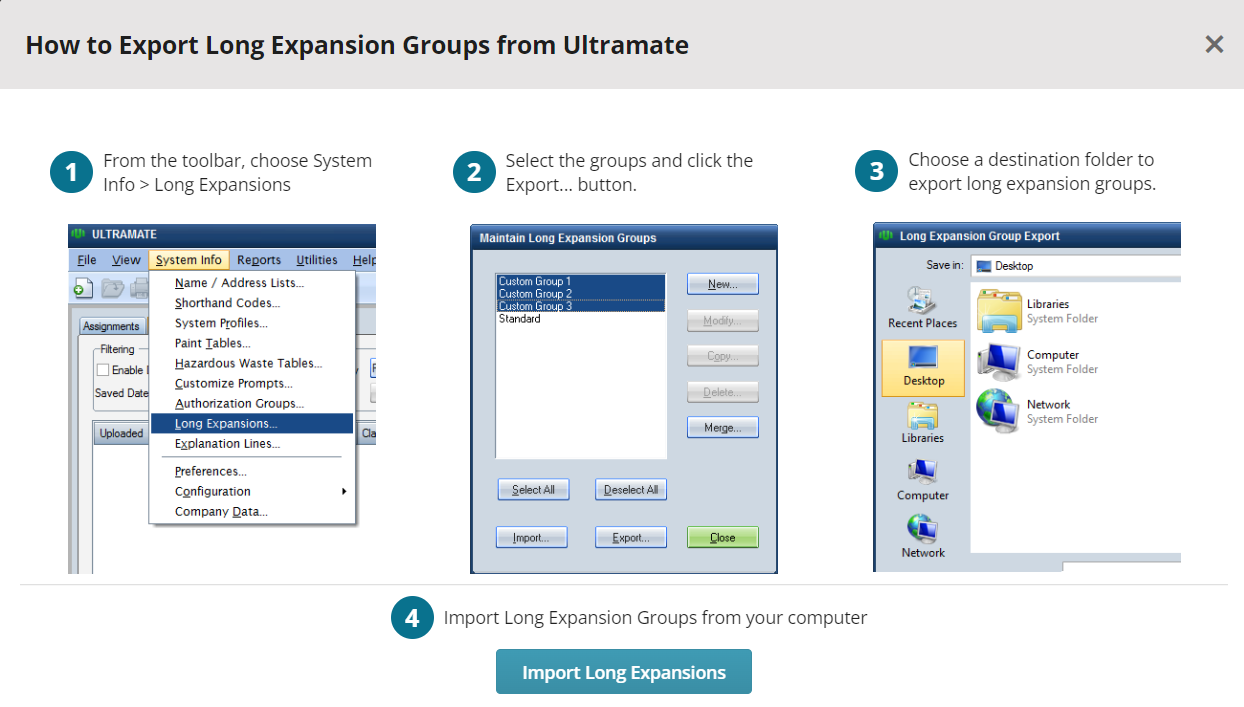Choose Computer in the export dialog sidebar
Screen dimensions: 1244x707
click(x=922, y=480)
